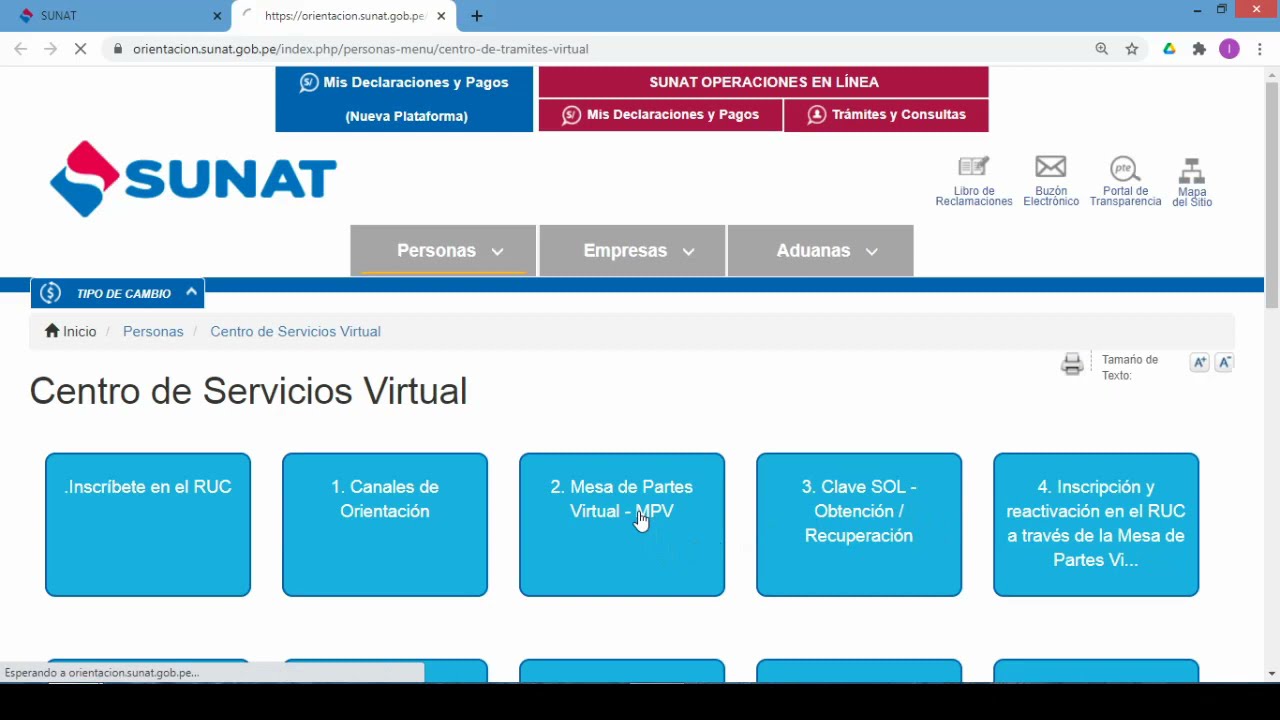Image resolution: width=1280 pixels, height=720 pixels.
Task: Select the orientacion.sunat.gob.pe browser tab
Action: point(344,16)
